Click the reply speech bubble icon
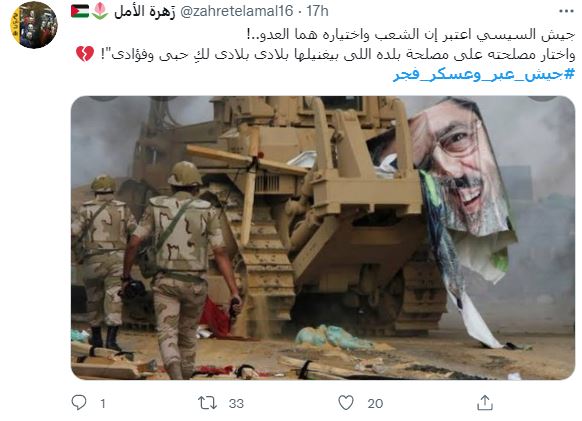This screenshot has height=421, width=582. (79, 403)
